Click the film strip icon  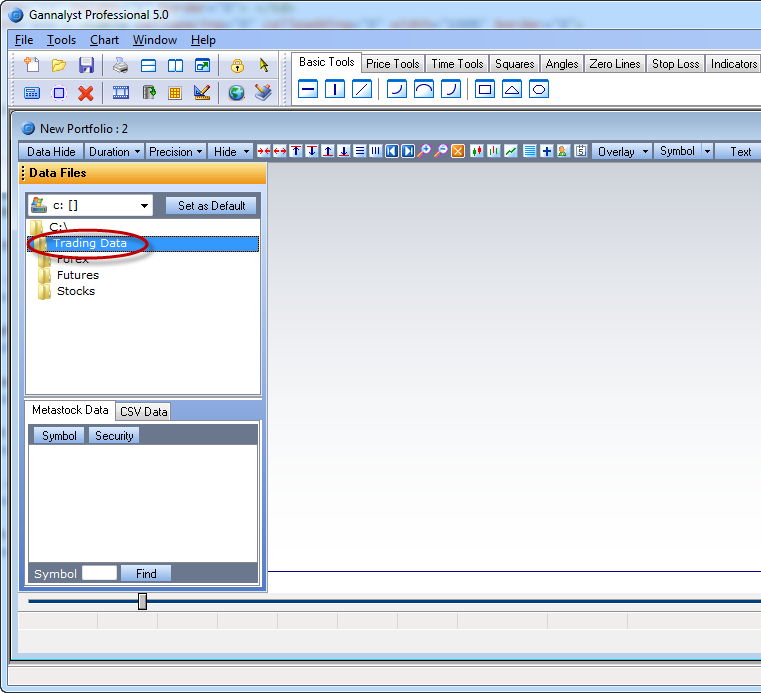point(120,93)
